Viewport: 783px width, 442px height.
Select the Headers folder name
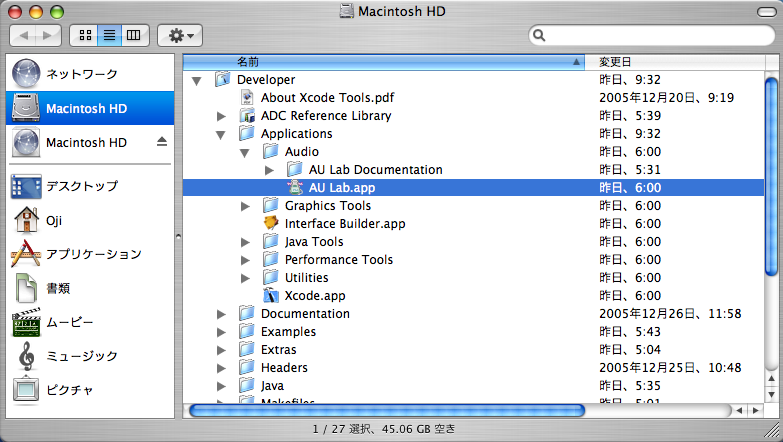284,368
